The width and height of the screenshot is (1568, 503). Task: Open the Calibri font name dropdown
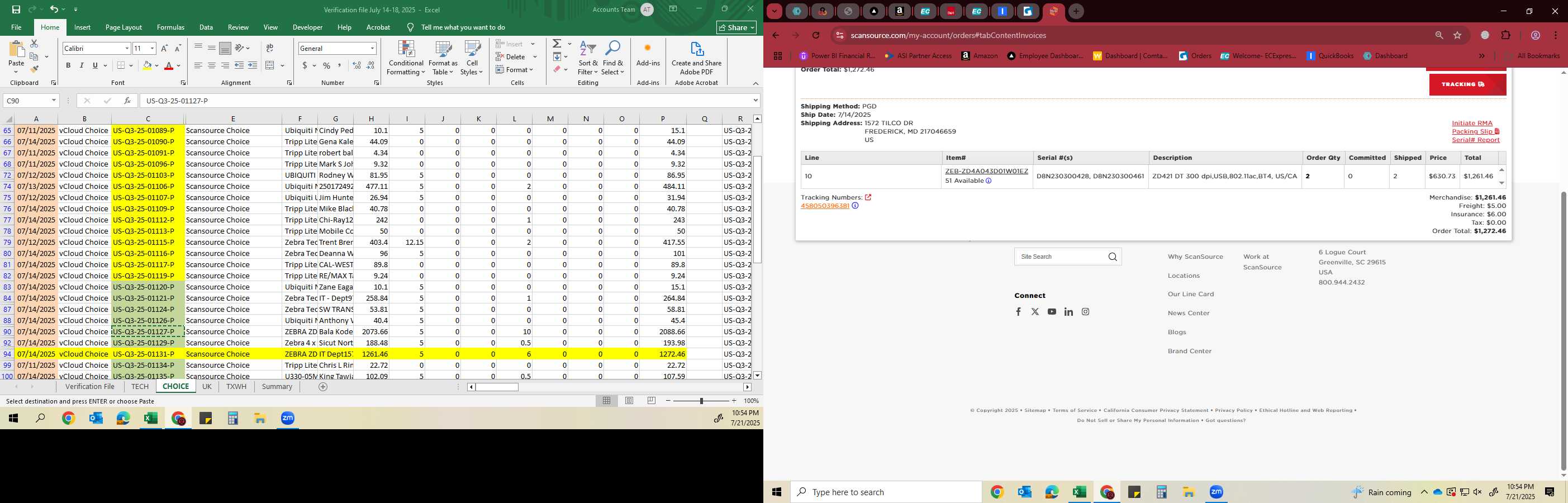tap(127, 48)
